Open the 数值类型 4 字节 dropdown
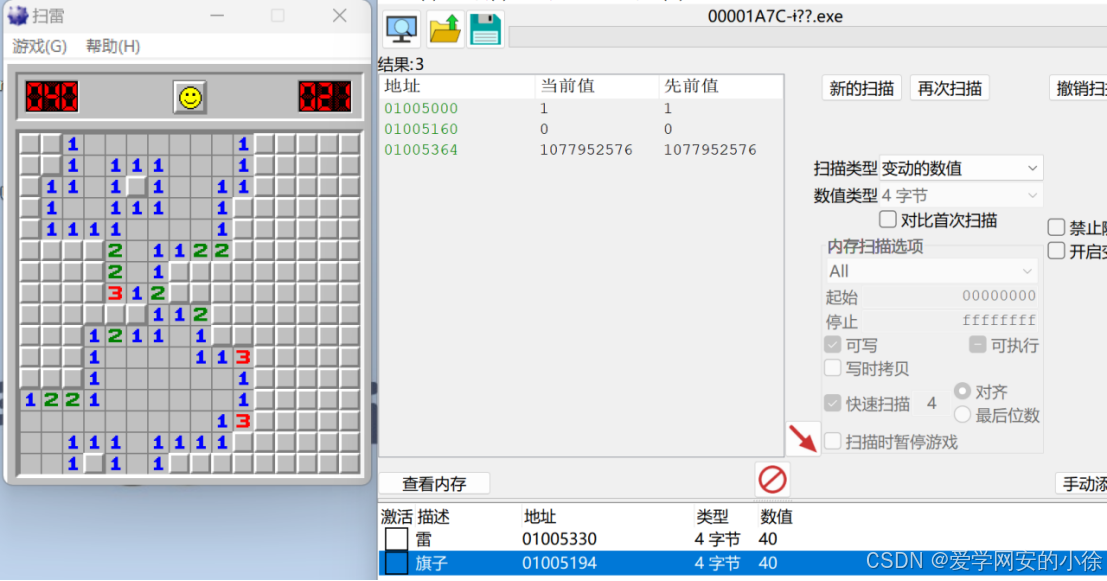Image resolution: width=1107 pixels, height=581 pixels. coord(961,196)
